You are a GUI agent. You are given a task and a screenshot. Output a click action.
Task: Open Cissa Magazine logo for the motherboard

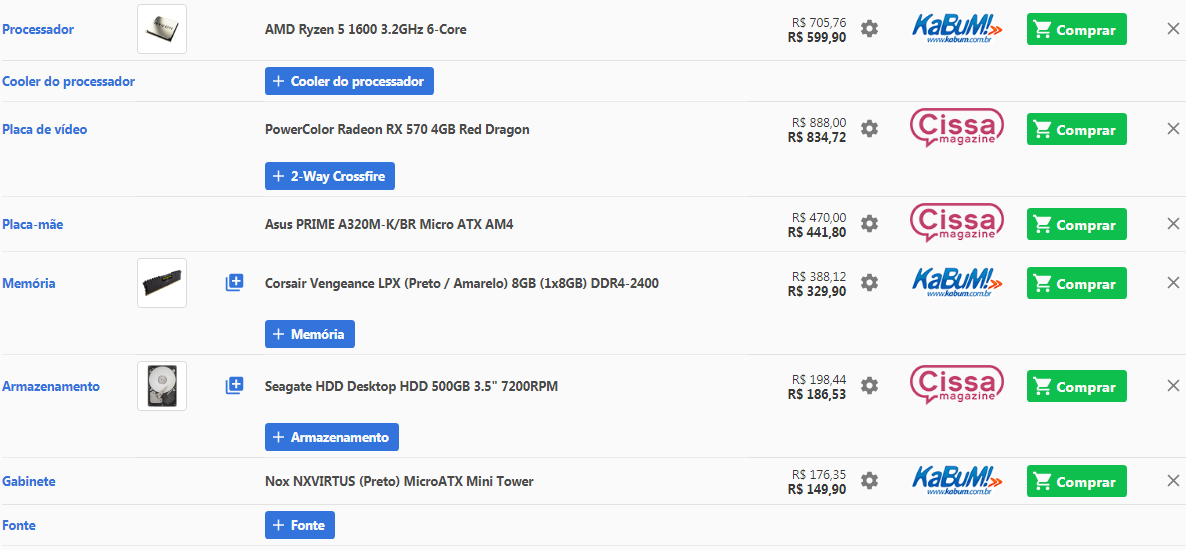(956, 223)
